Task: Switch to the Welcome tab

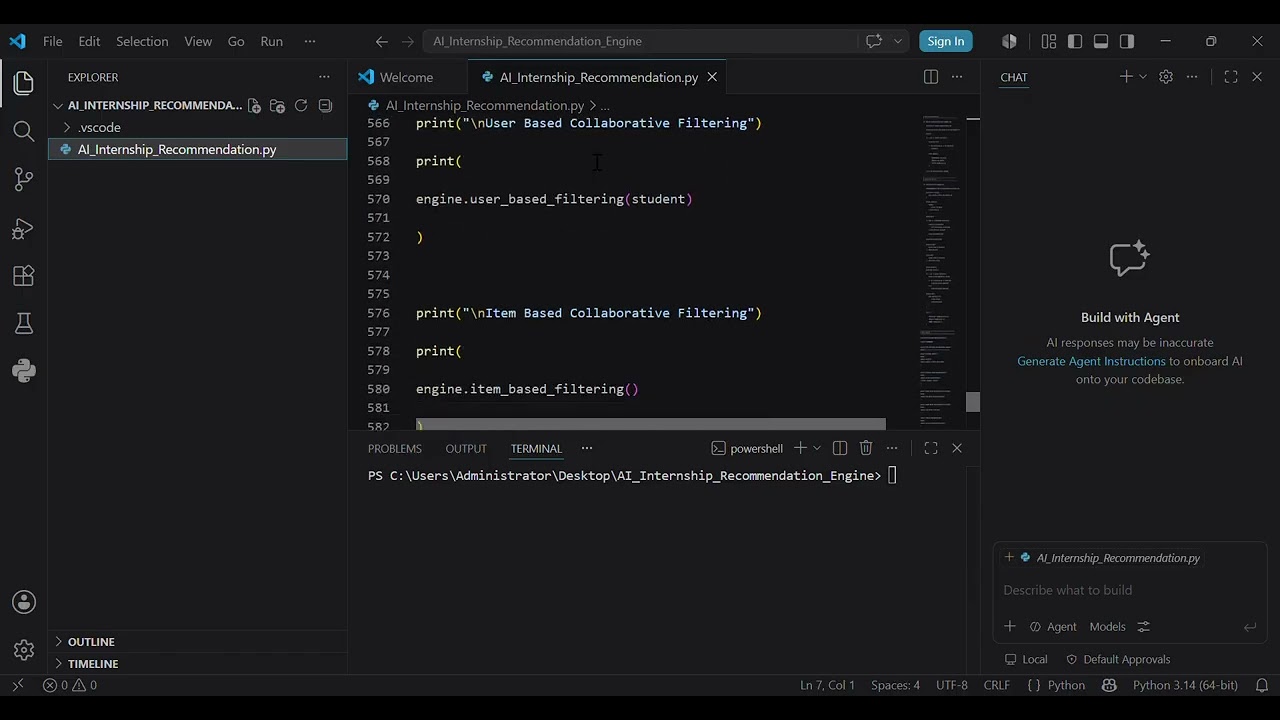Action: click(406, 77)
